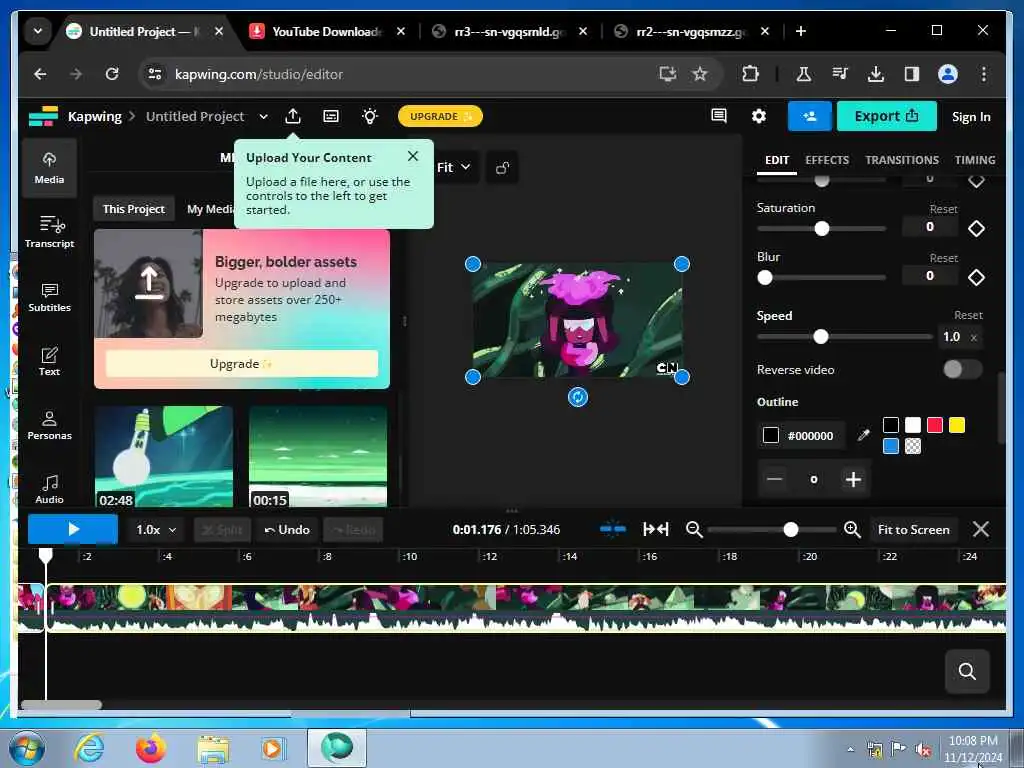Switch to YouTube Downloader browser tab
This screenshot has height=768, width=1024.
[x=327, y=31]
